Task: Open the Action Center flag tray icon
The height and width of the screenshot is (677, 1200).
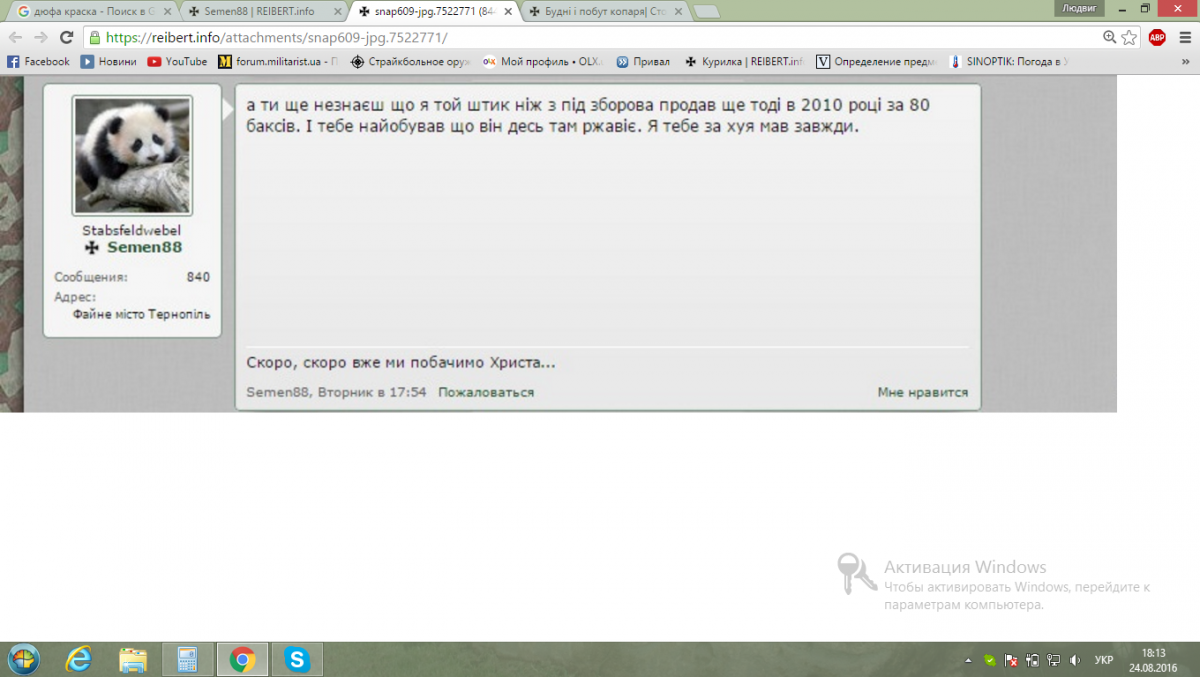Action: (x=1011, y=660)
